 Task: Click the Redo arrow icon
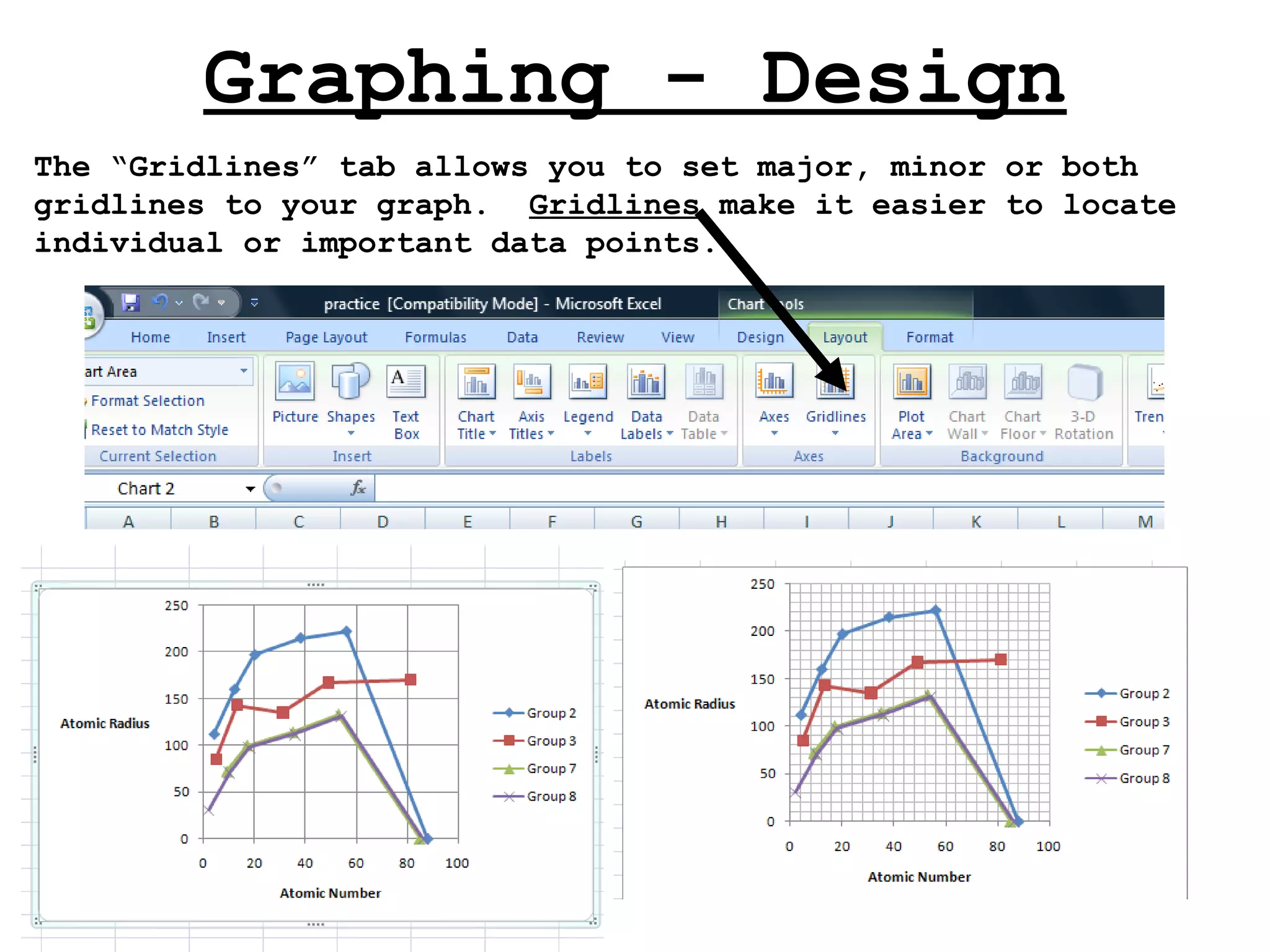tap(201, 302)
